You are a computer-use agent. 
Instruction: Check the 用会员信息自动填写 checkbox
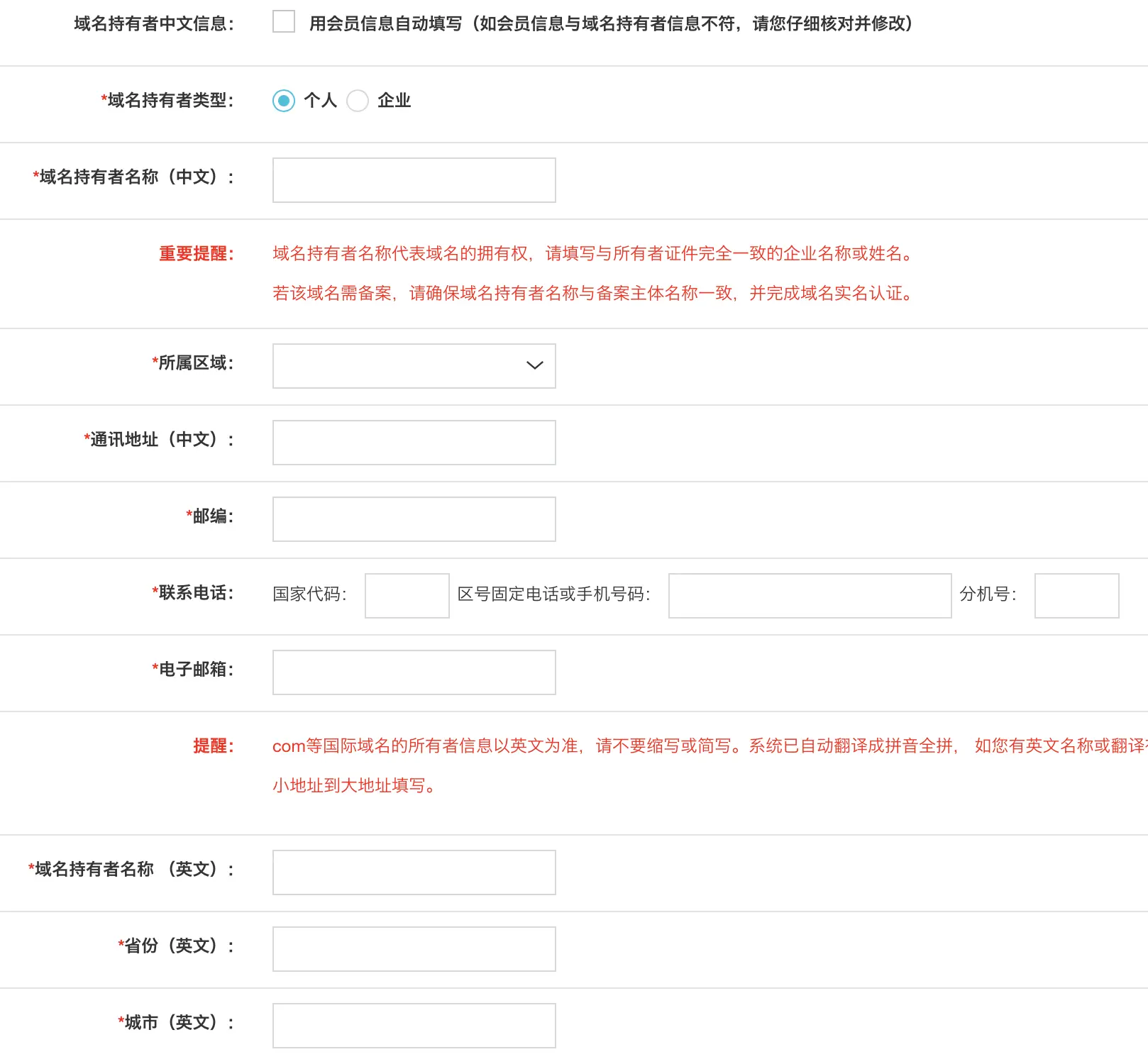pos(283,23)
